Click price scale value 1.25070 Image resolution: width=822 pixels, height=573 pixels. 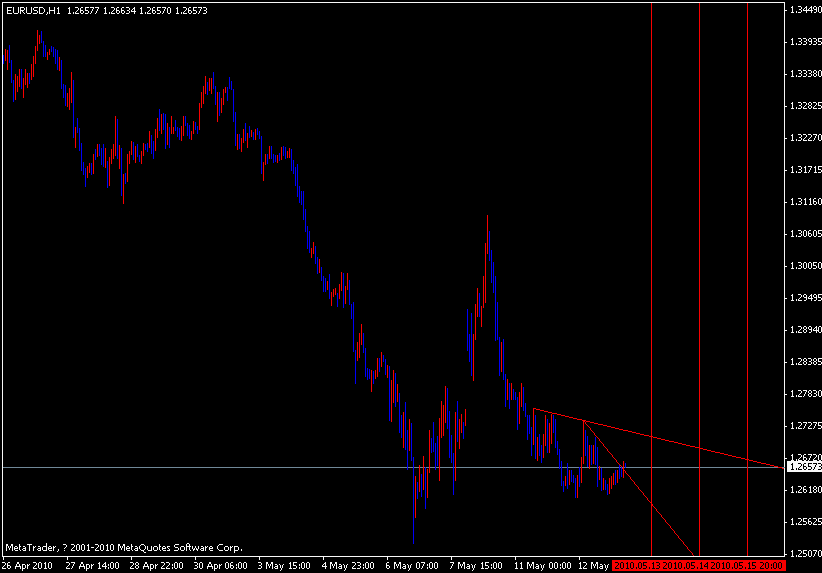805,553
